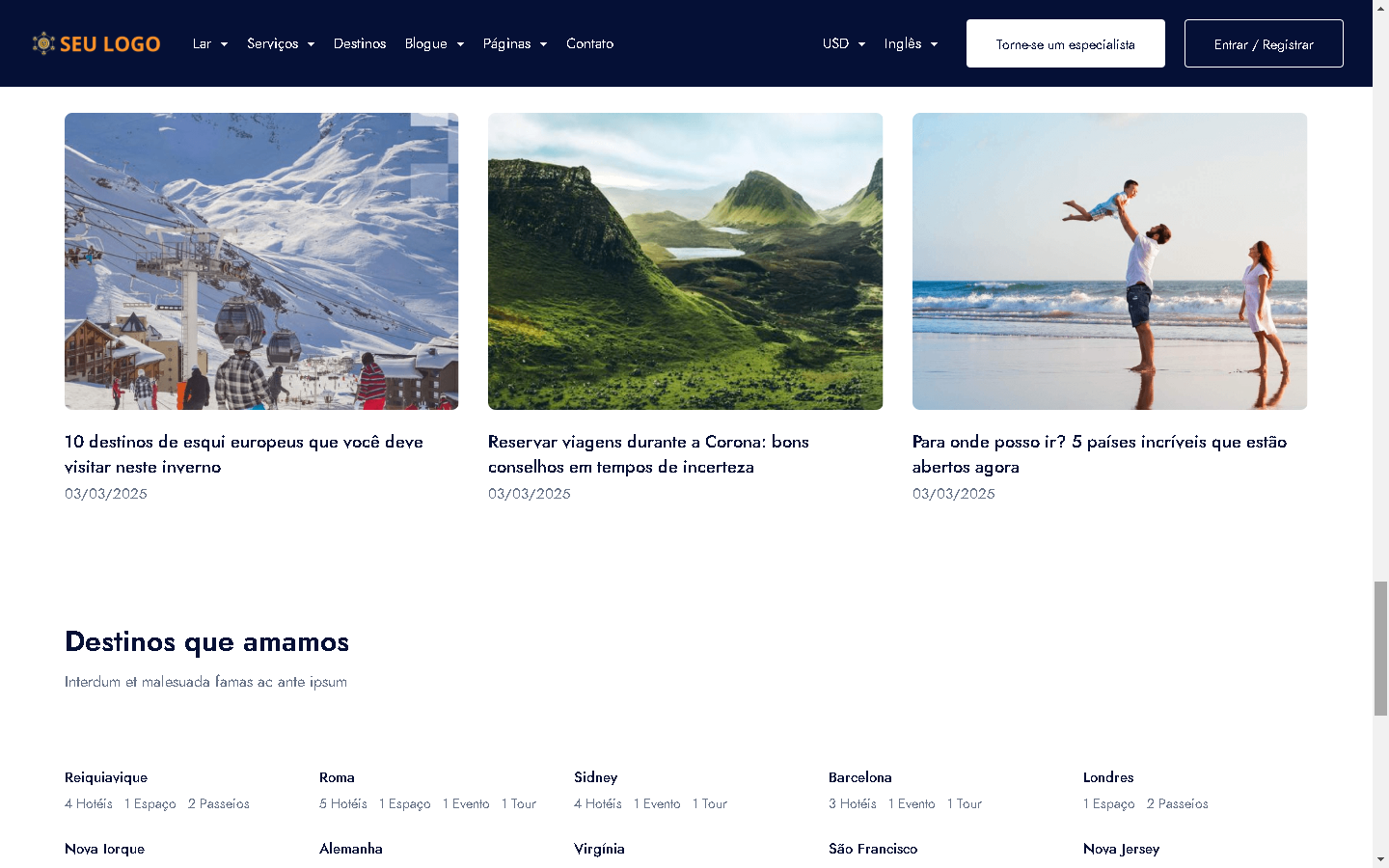Expand the Blogue dropdown menu
Image resolution: width=1389 pixels, height=868 pixels.
434,43
